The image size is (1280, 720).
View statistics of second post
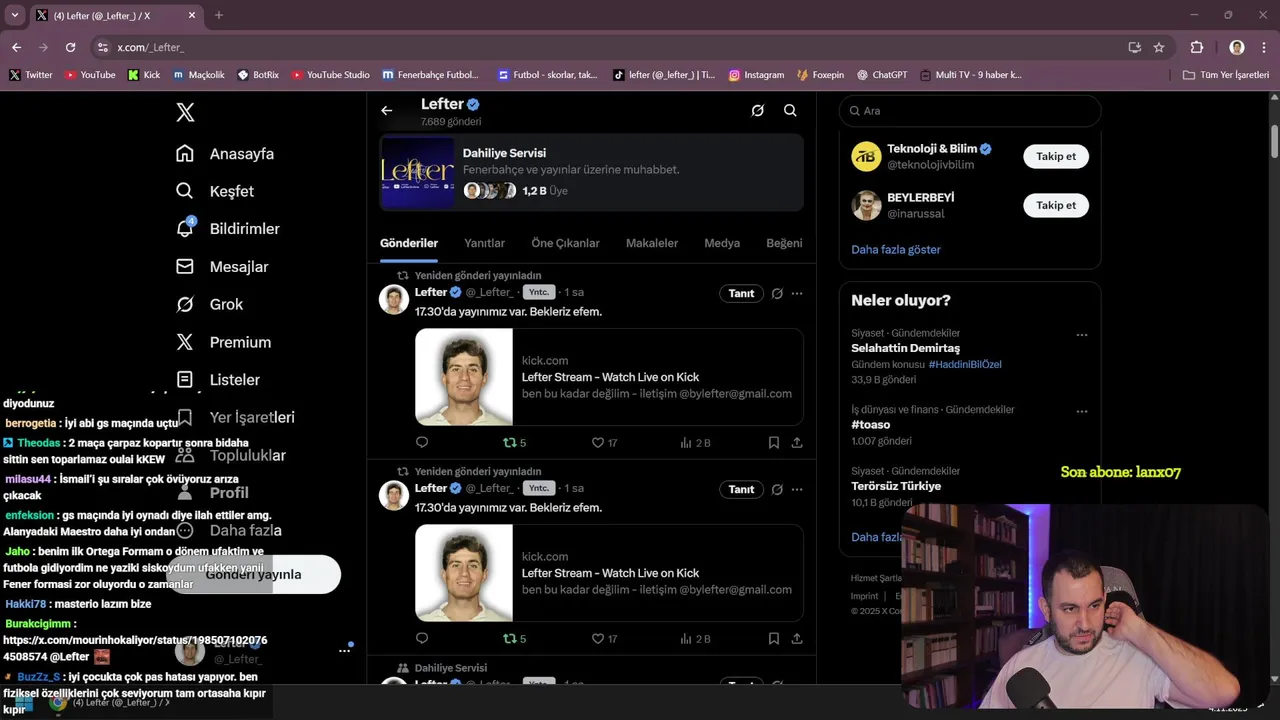[x=695, y=638]
